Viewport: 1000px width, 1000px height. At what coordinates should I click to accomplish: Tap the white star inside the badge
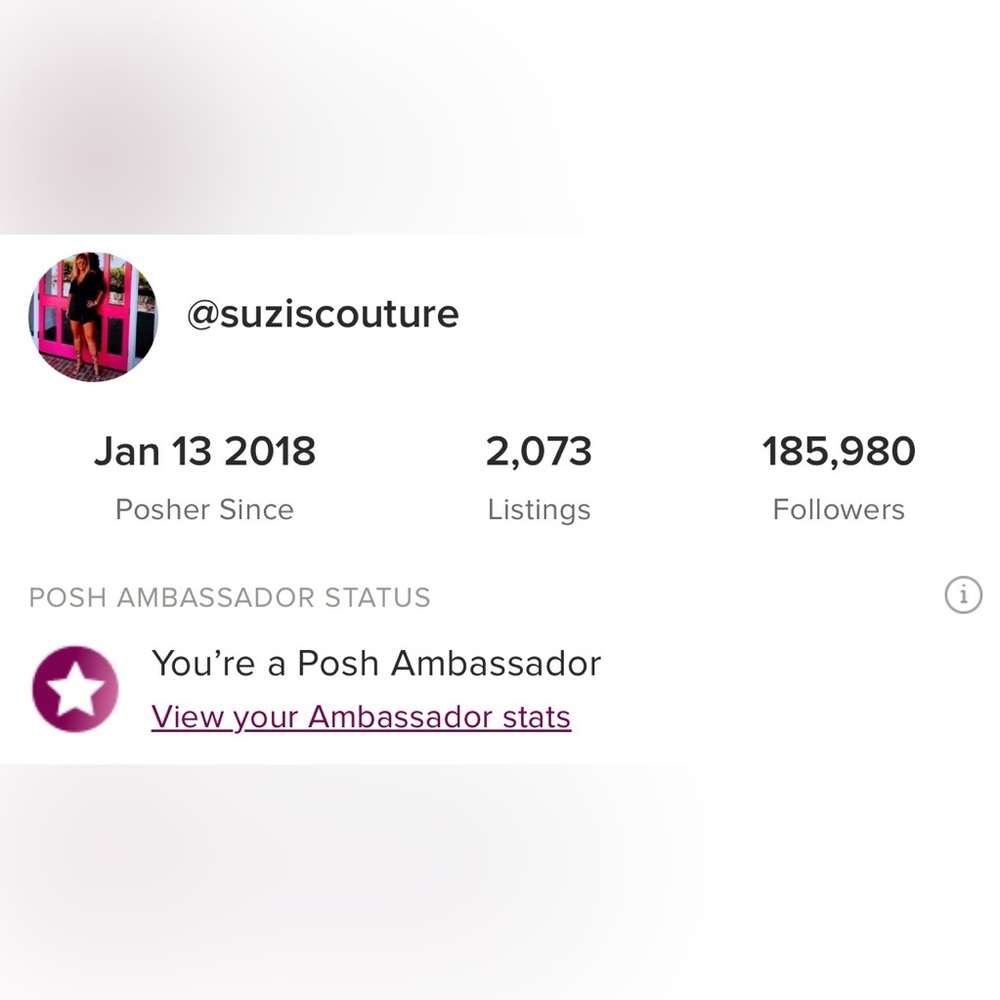[x=76, y=689]
